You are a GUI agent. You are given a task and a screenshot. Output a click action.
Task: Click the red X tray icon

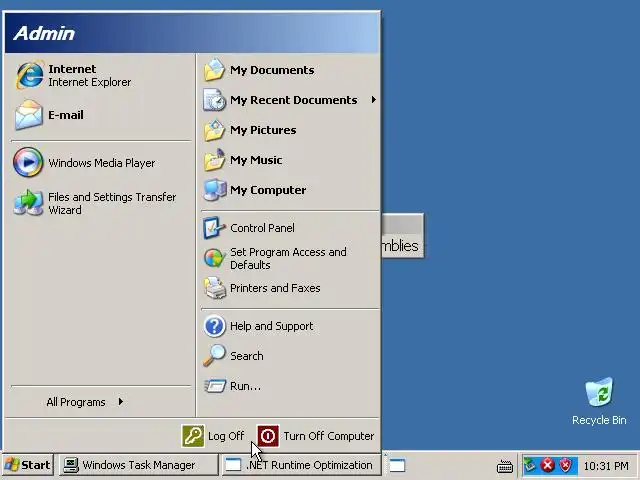click(x=548, y=465)
